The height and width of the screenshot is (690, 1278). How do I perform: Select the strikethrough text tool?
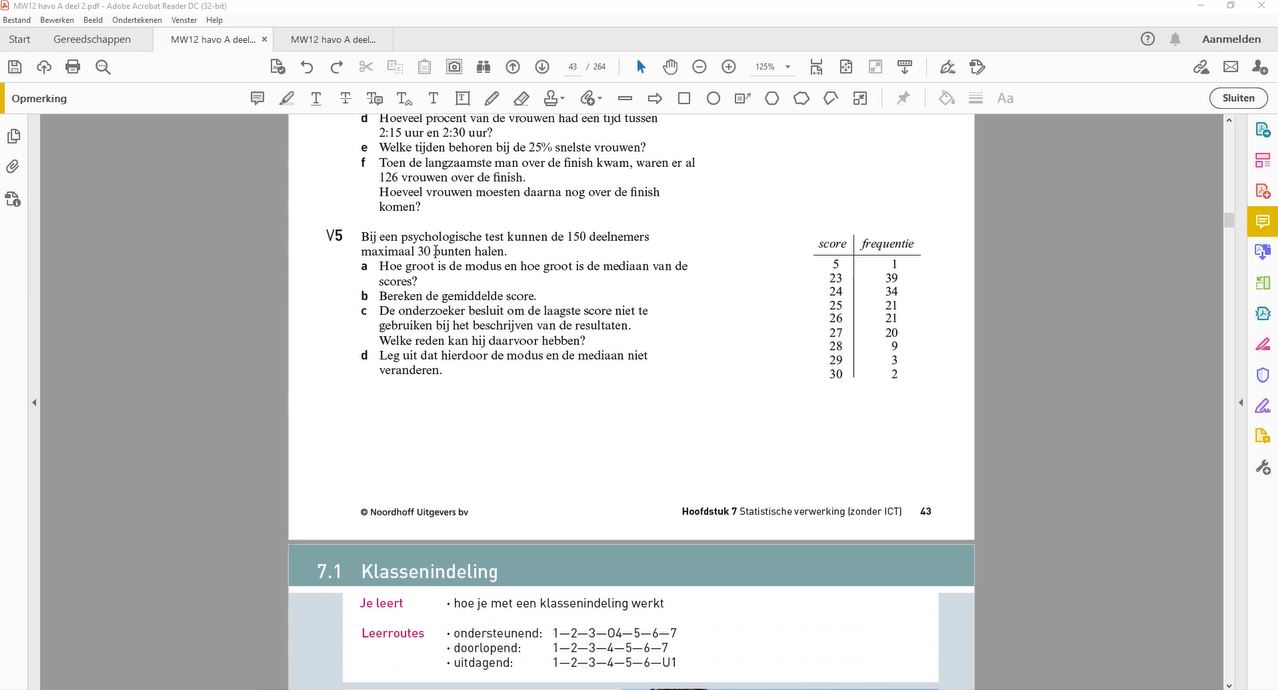click(x=345, y=98)
